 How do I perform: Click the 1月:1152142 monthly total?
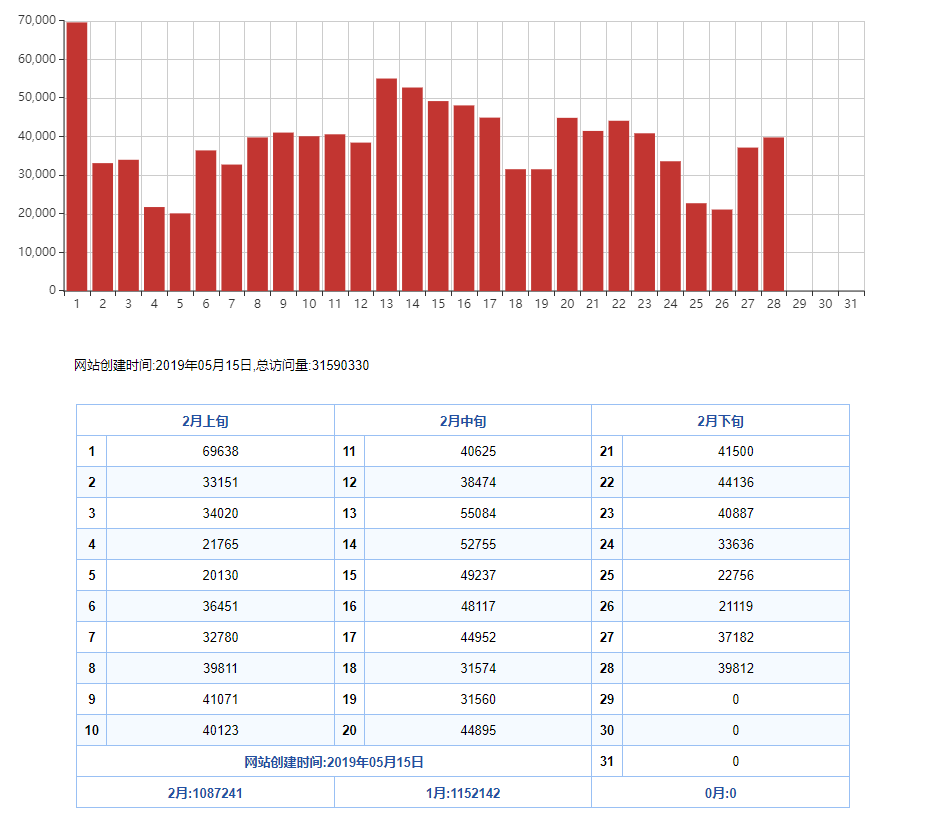[x=463, y=793]
